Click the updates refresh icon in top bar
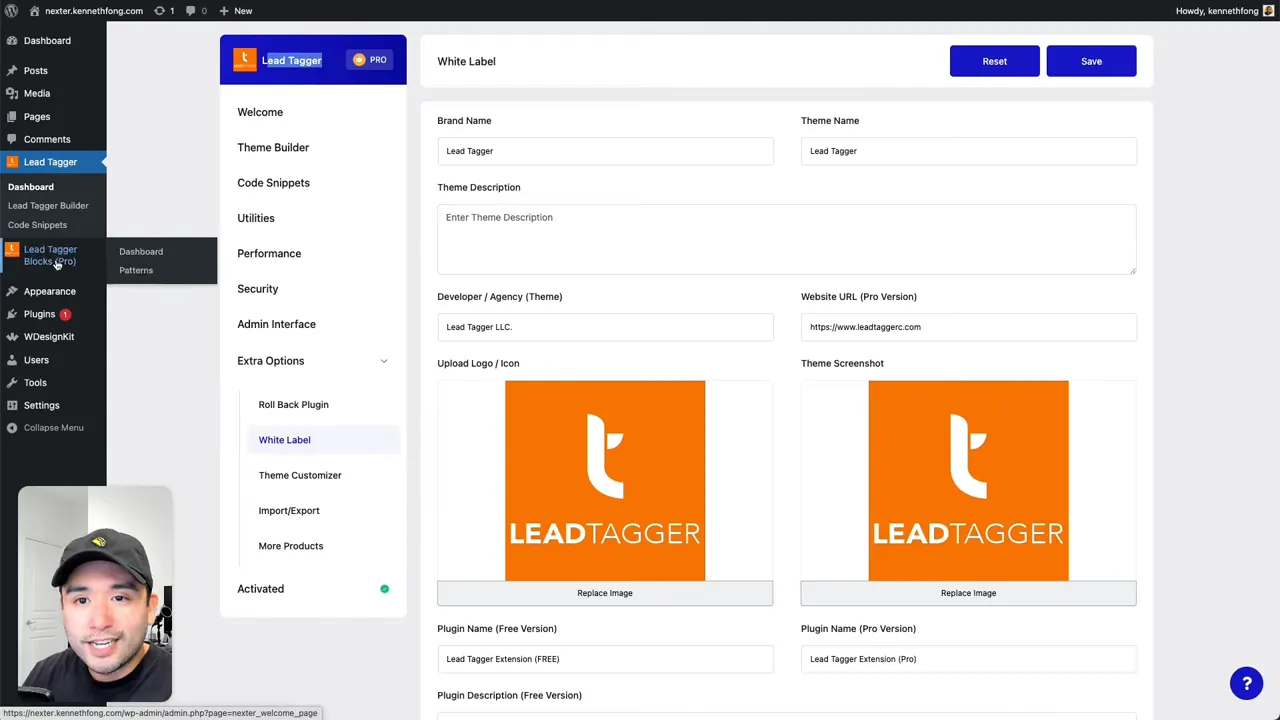The image size is (1280, 720). pos(160,11)
